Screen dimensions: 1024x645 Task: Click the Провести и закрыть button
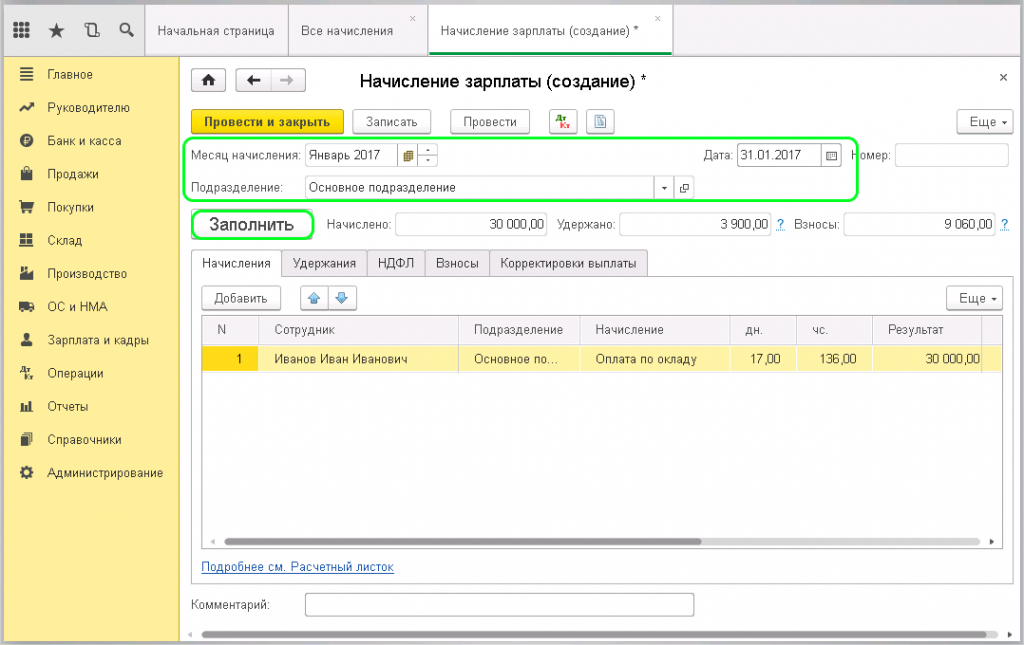click(267, 122)
